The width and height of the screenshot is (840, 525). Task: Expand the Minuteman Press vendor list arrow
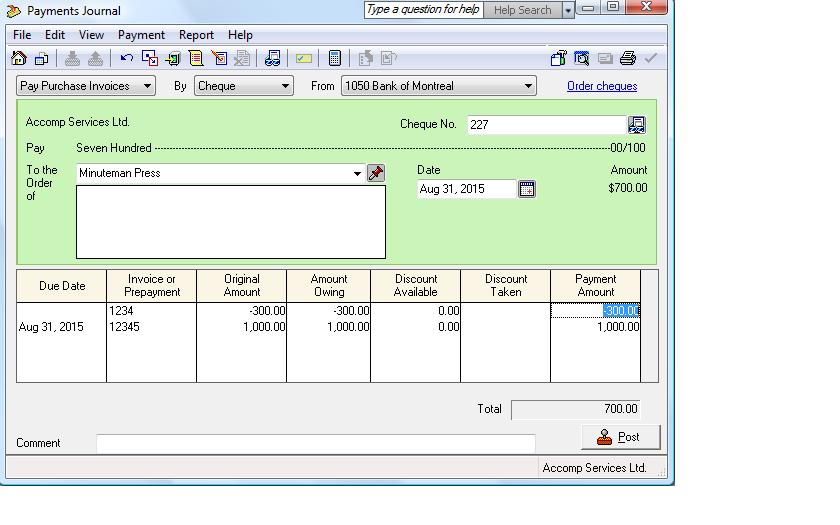pos(357,174)
